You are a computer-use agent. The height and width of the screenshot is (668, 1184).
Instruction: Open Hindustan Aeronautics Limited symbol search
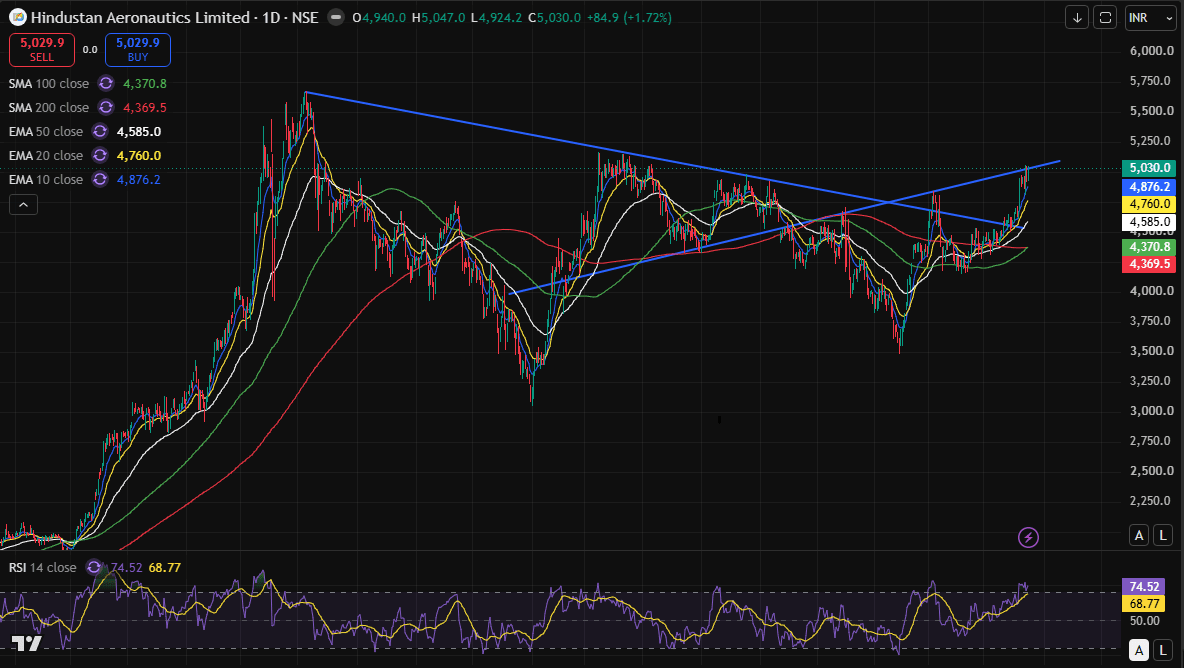140,17
